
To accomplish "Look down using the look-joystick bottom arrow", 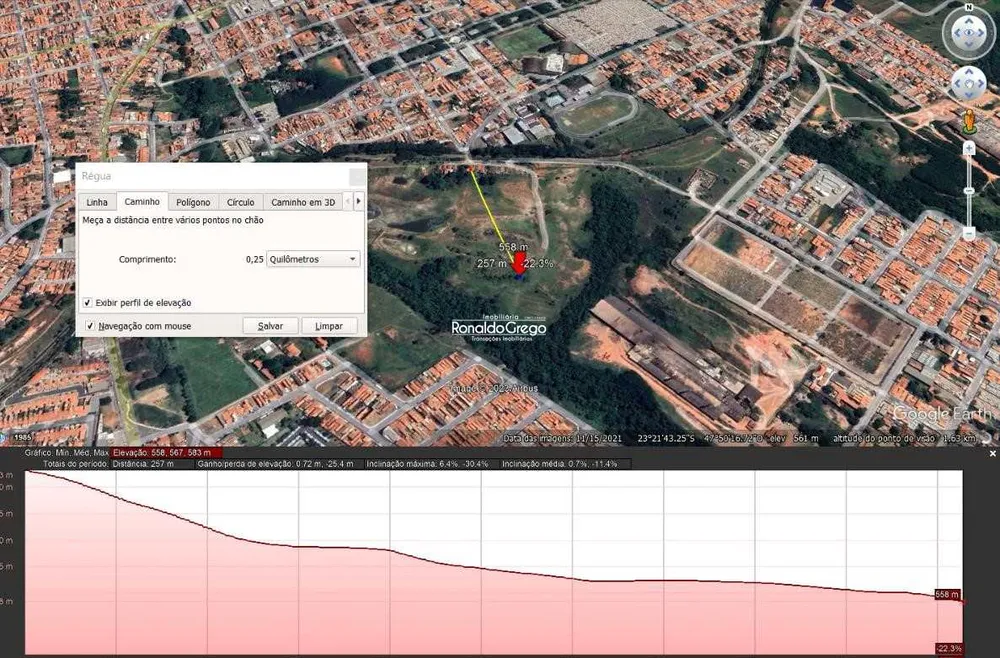I will 969,45.
